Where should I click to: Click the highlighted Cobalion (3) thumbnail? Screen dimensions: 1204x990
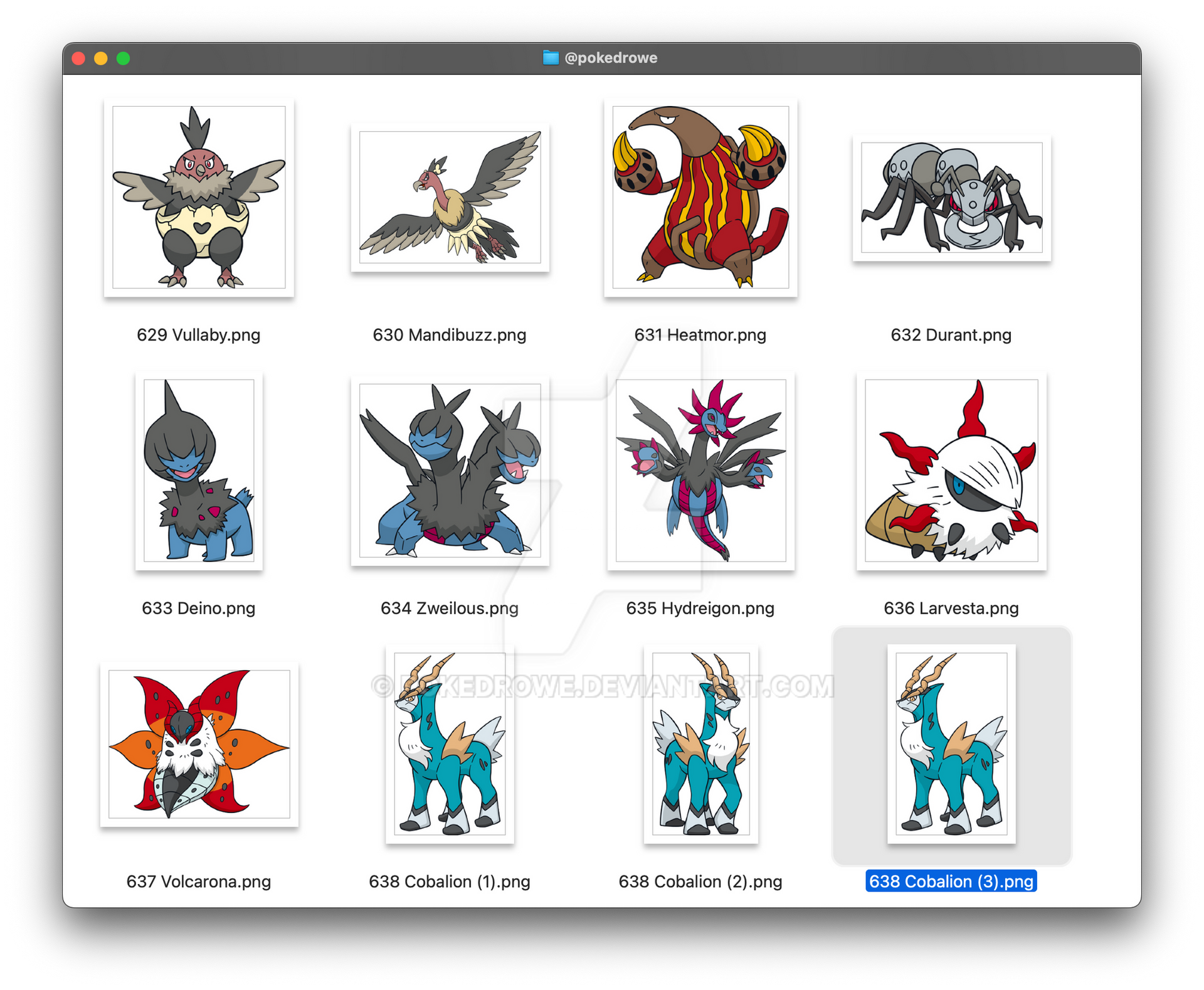tap(951, 744)
